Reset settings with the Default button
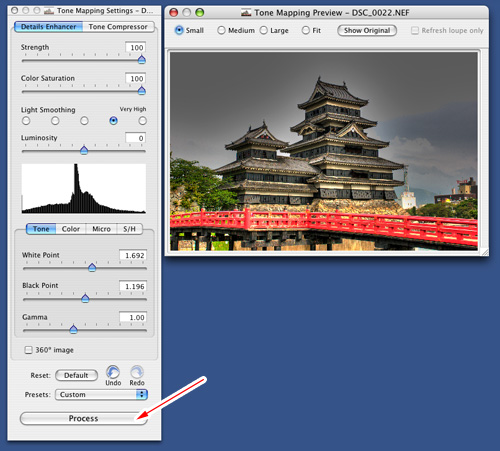This screenshot has width=500, height=451. tap(76, 375)
